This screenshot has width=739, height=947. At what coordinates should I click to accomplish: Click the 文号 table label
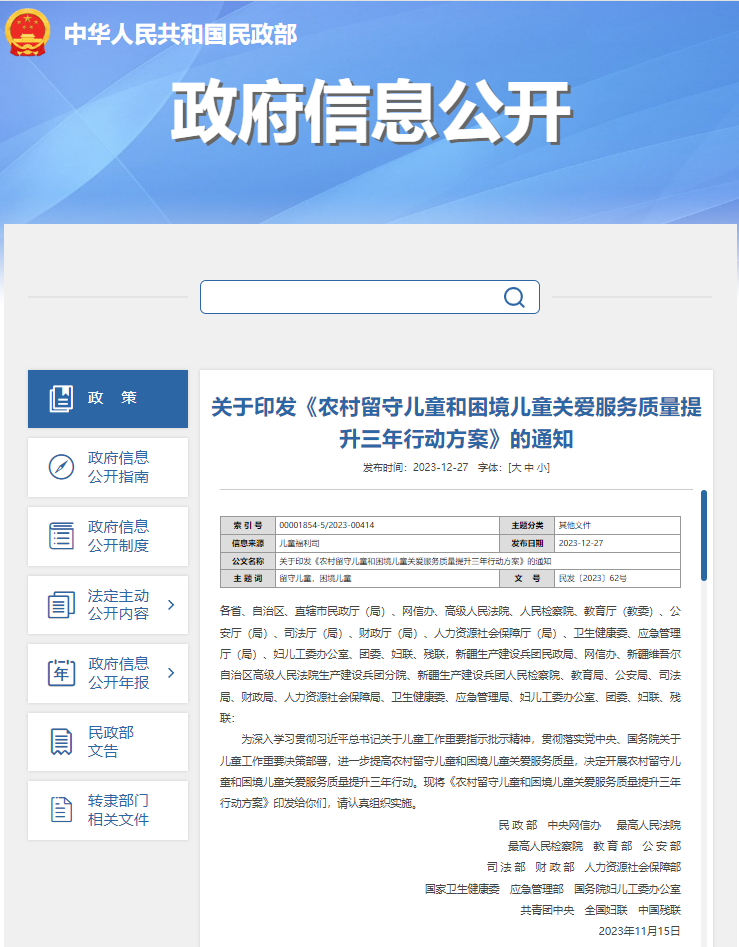tap(527, 579)
